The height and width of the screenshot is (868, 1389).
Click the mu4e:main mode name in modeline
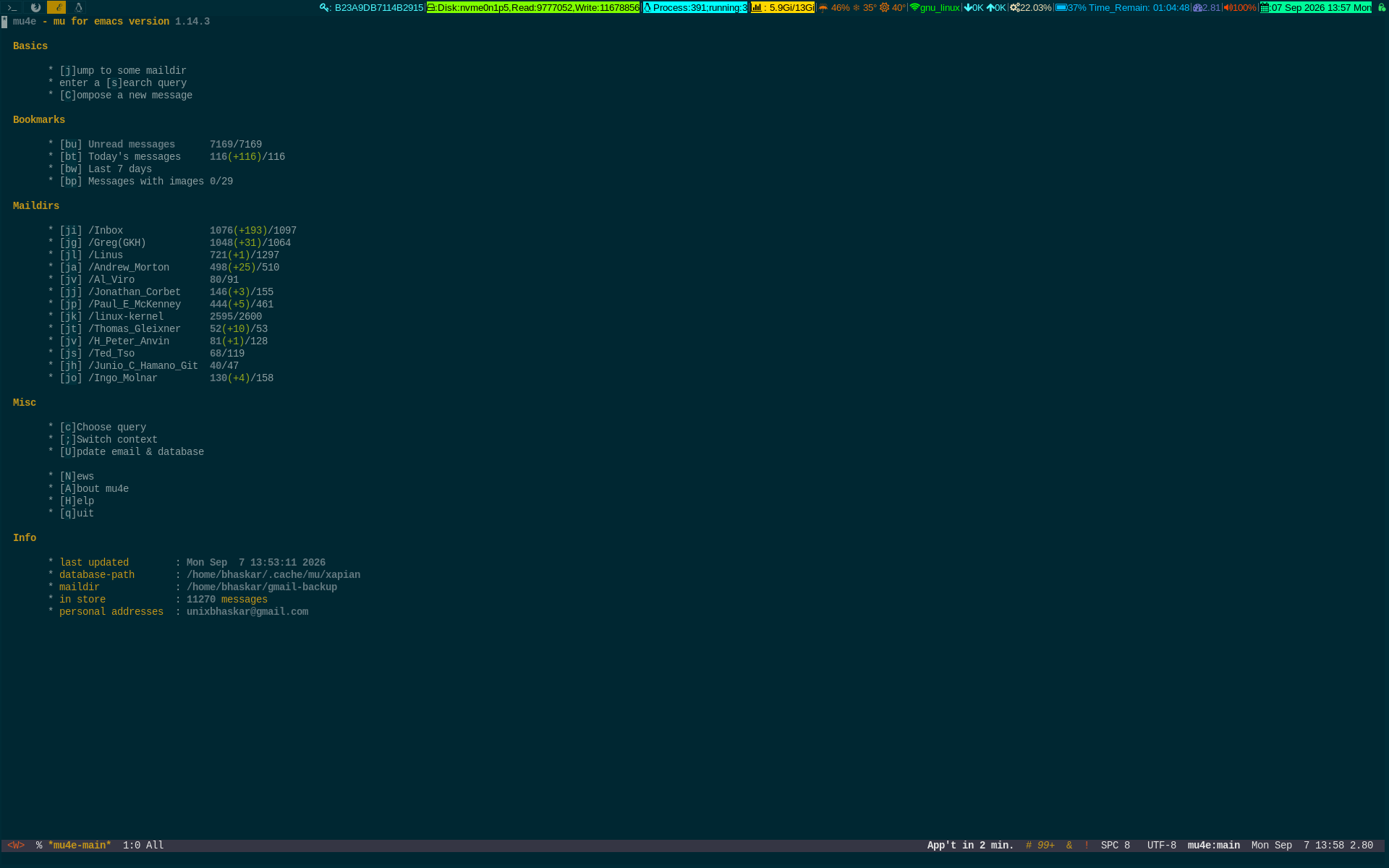tap(1213, 846)
